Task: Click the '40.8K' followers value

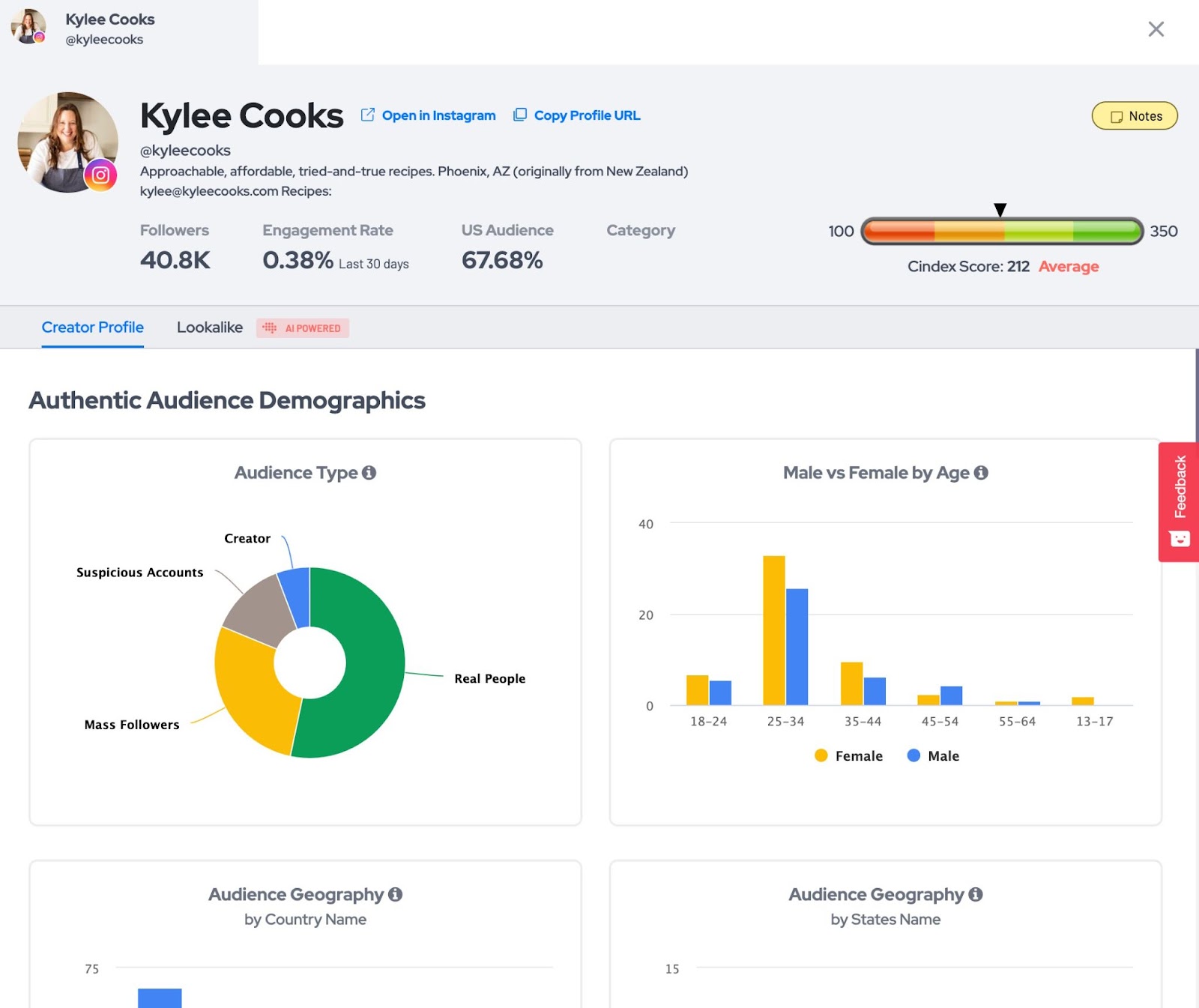Action: [x=175, y=260]
